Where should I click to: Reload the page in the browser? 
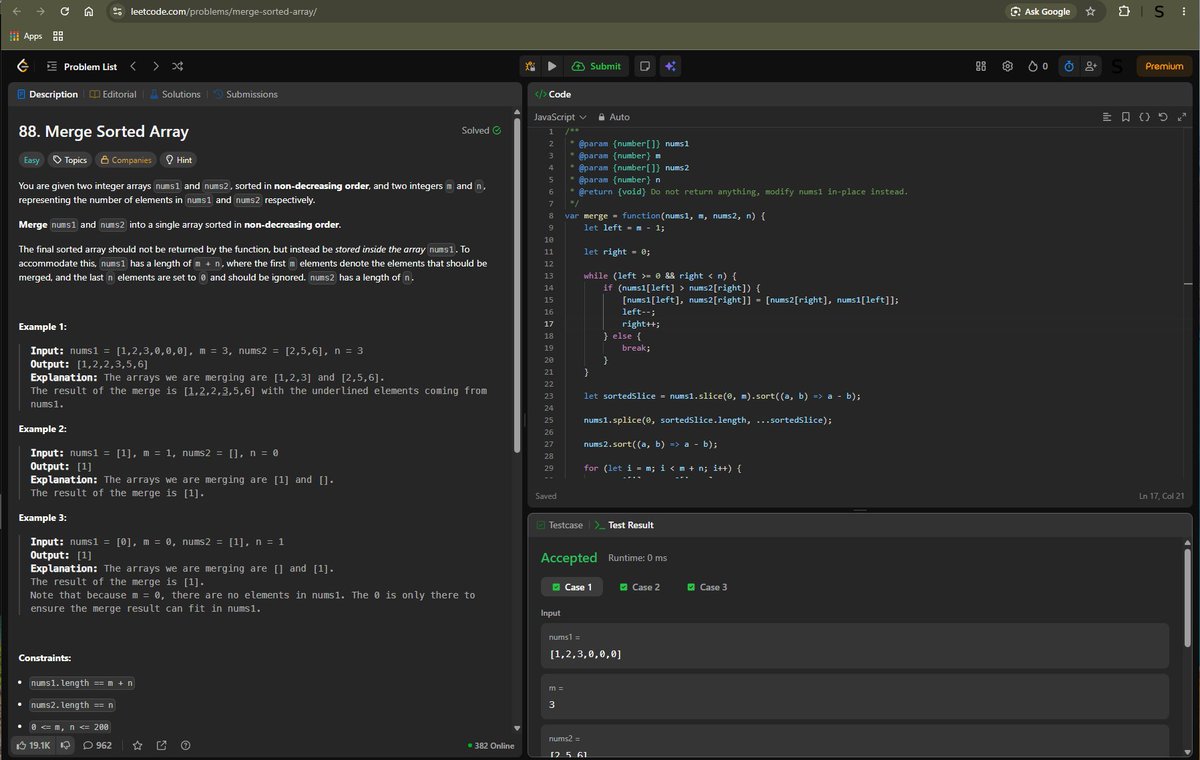[65, 12]
